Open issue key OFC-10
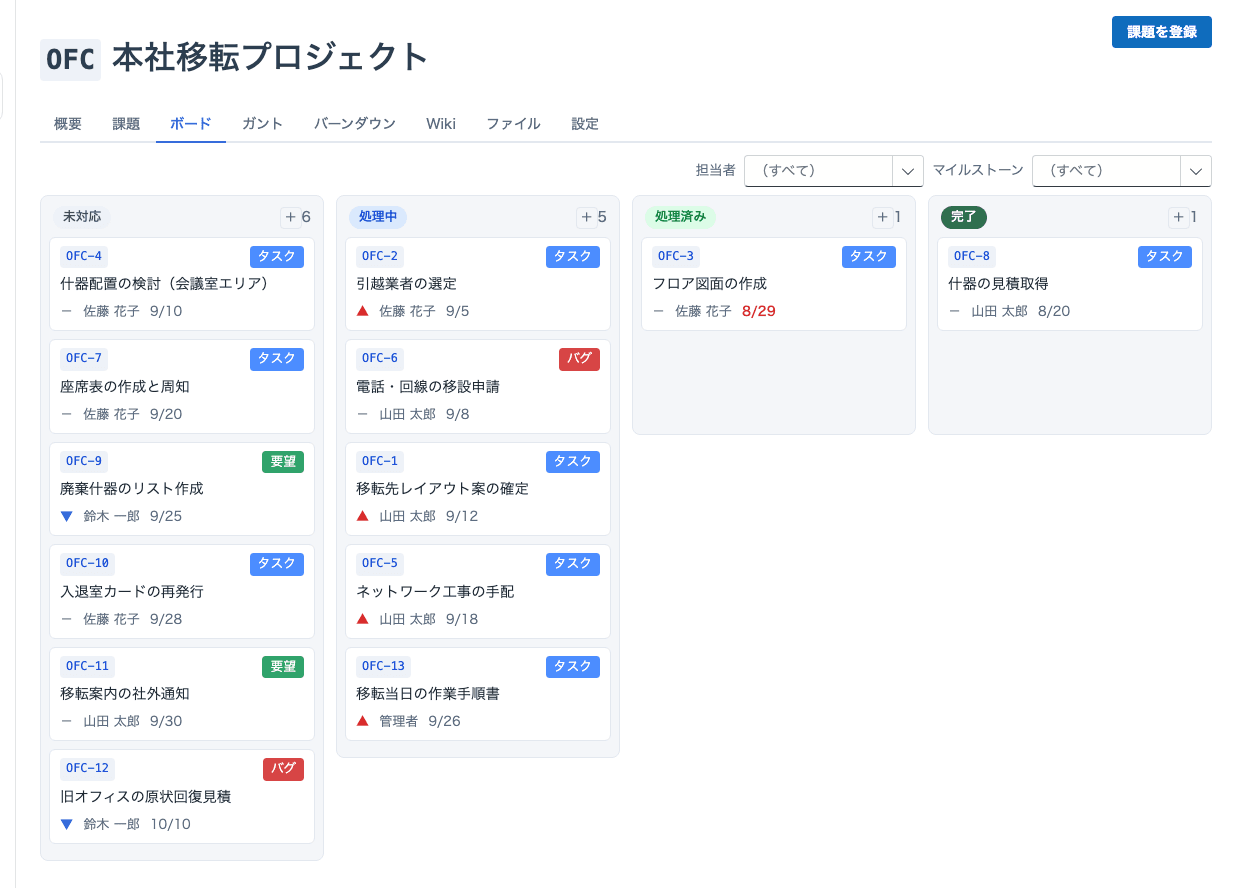Viewport: 1236px width, 888px height. [x=87, y=564]
